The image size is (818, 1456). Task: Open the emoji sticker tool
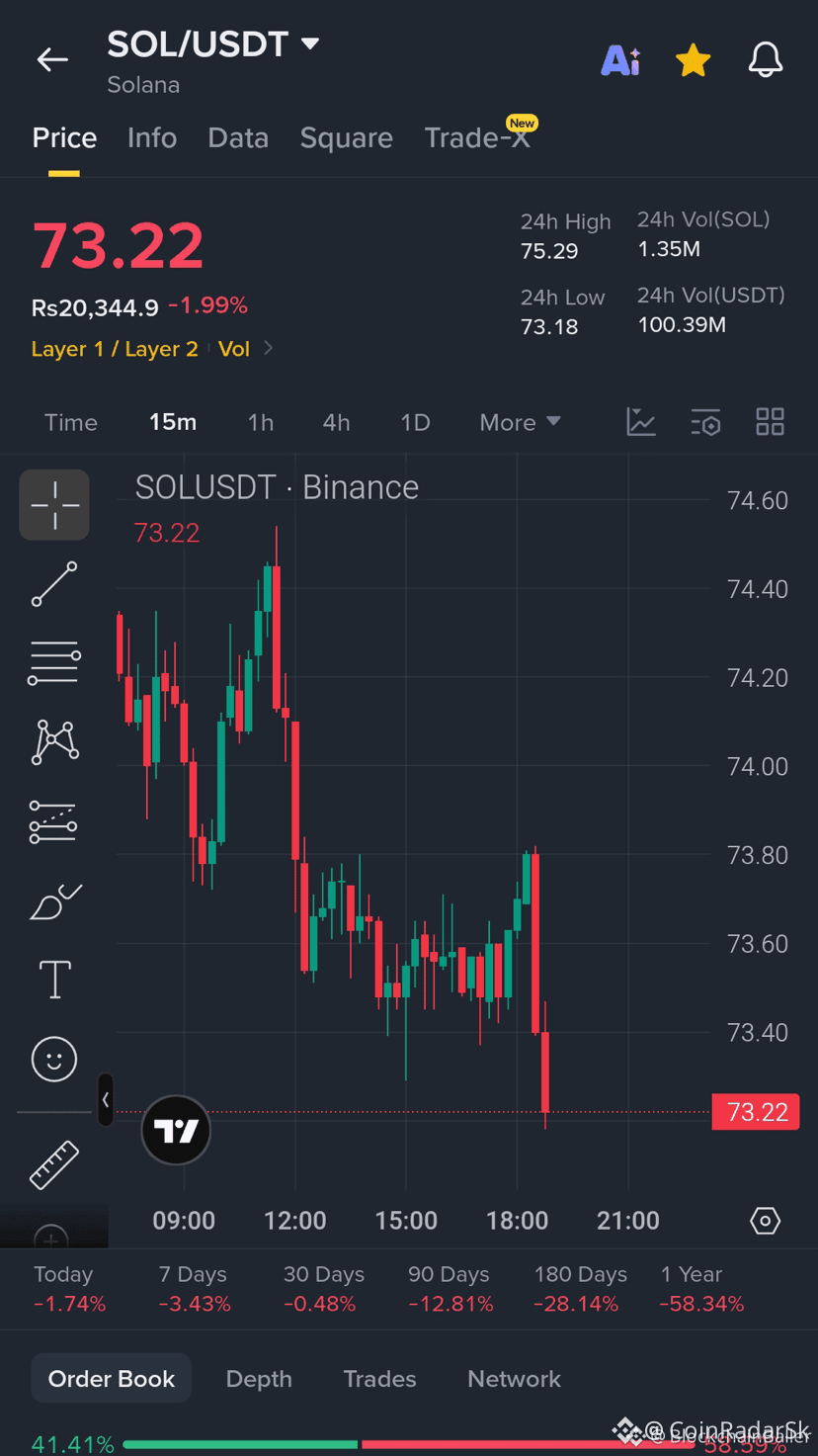click(x=54, y=1060)
